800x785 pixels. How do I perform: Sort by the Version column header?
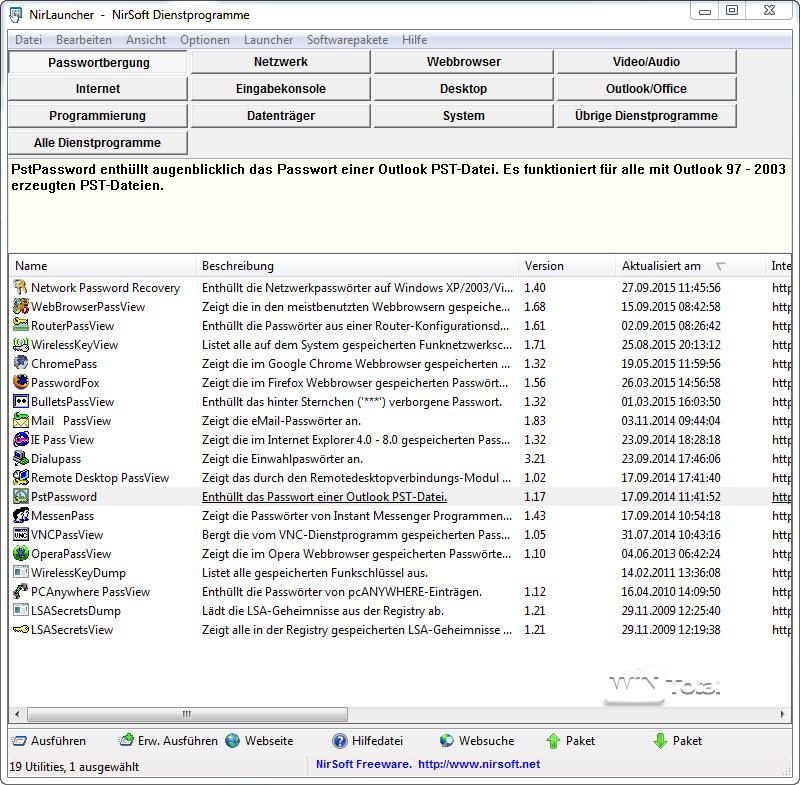[x=544, y=266]
